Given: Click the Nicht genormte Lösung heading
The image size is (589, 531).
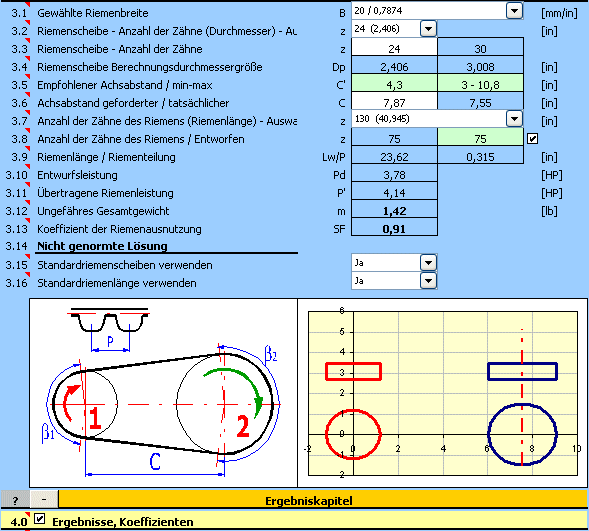Looking at the screenshot, I should [102, 246].
